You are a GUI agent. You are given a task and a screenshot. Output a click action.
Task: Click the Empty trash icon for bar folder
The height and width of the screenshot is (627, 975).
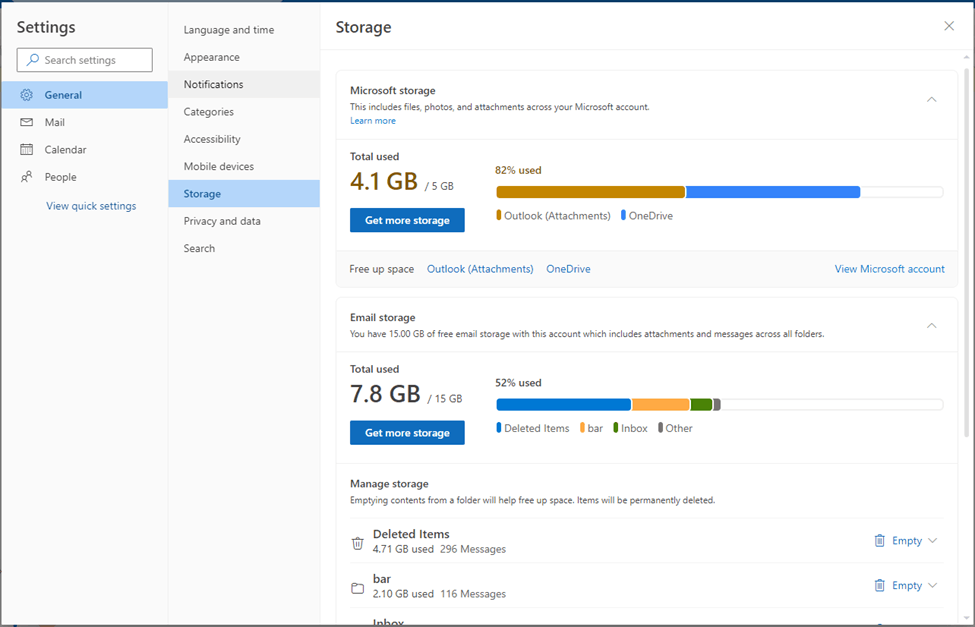(x=879, y=585)
